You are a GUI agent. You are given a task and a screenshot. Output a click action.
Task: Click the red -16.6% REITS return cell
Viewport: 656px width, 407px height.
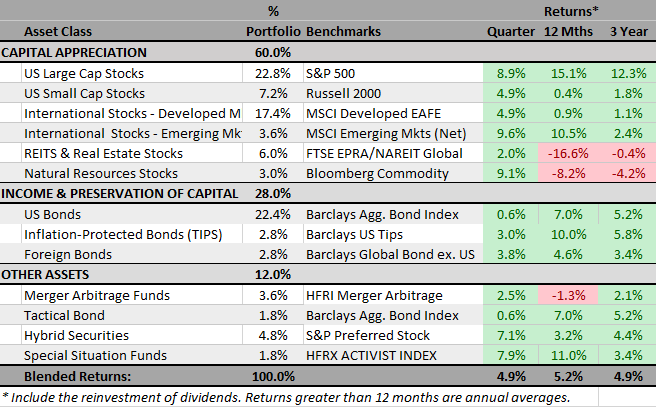pos(568,153)
